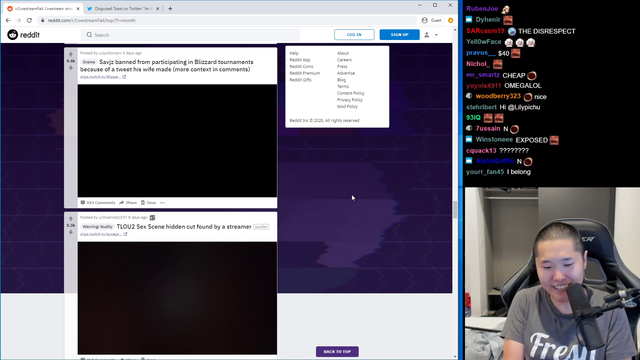Open the Reddit Premium footer link

click(x=304, y=73)
